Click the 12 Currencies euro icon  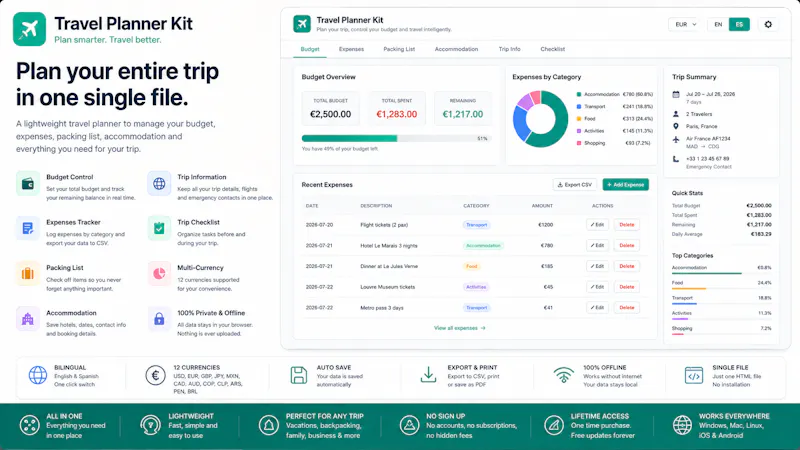(x=155, y=375)
